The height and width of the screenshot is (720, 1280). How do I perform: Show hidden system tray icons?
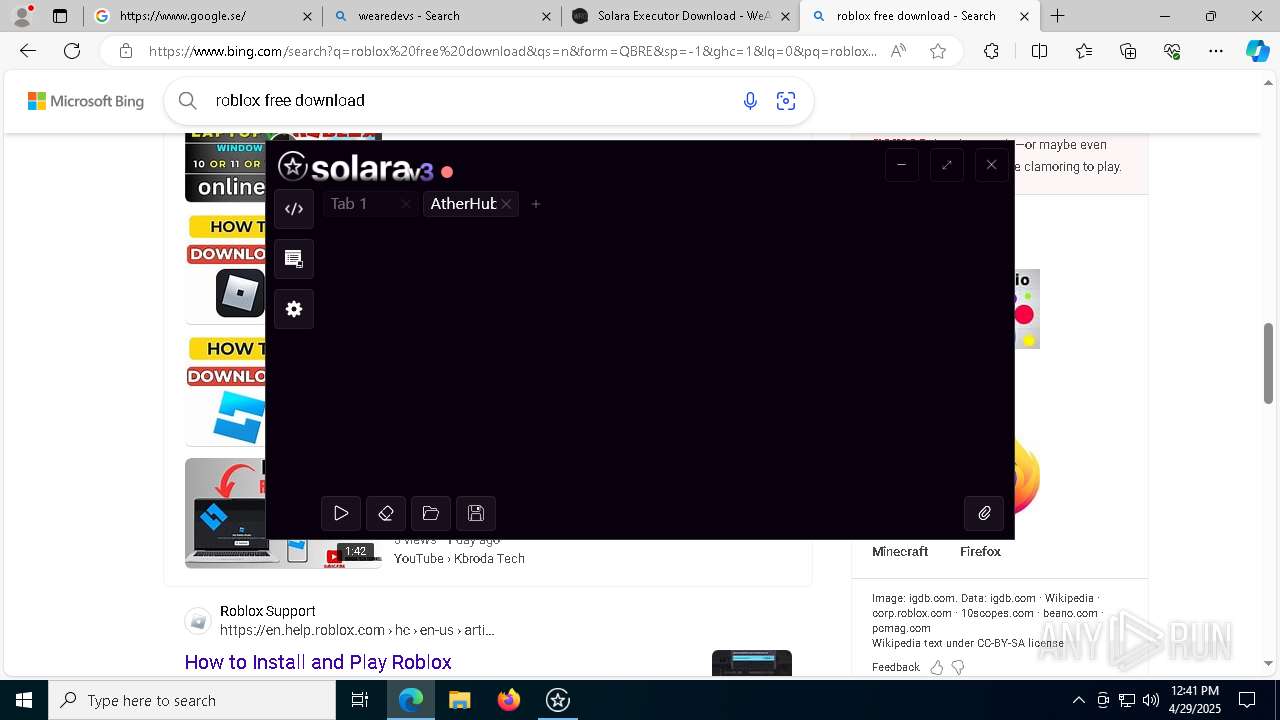click(x=1078, y=700)
